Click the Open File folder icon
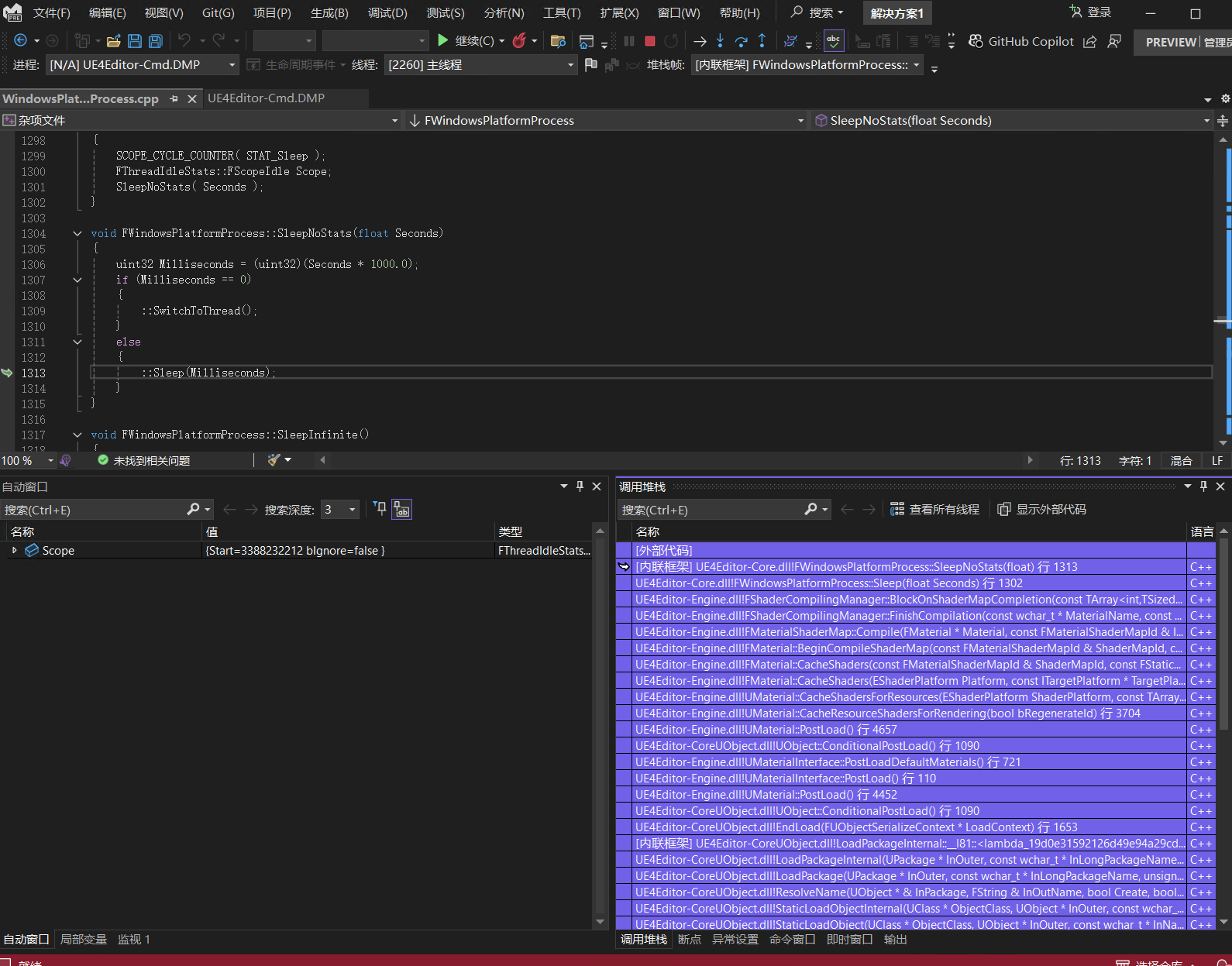This screenshot has width=1232, height=966. click(114, 41)
